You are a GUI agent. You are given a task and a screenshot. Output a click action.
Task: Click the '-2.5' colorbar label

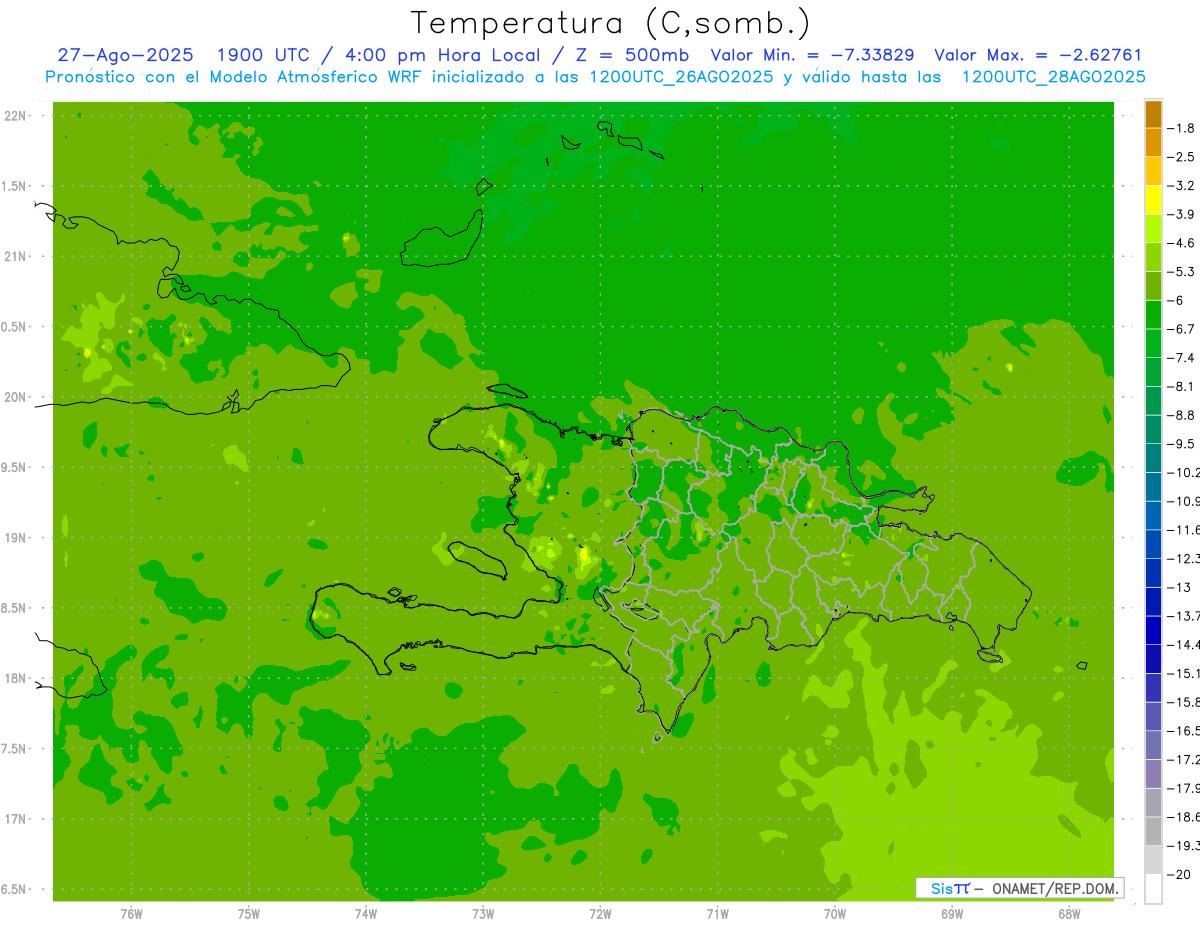pos(1183,157)
